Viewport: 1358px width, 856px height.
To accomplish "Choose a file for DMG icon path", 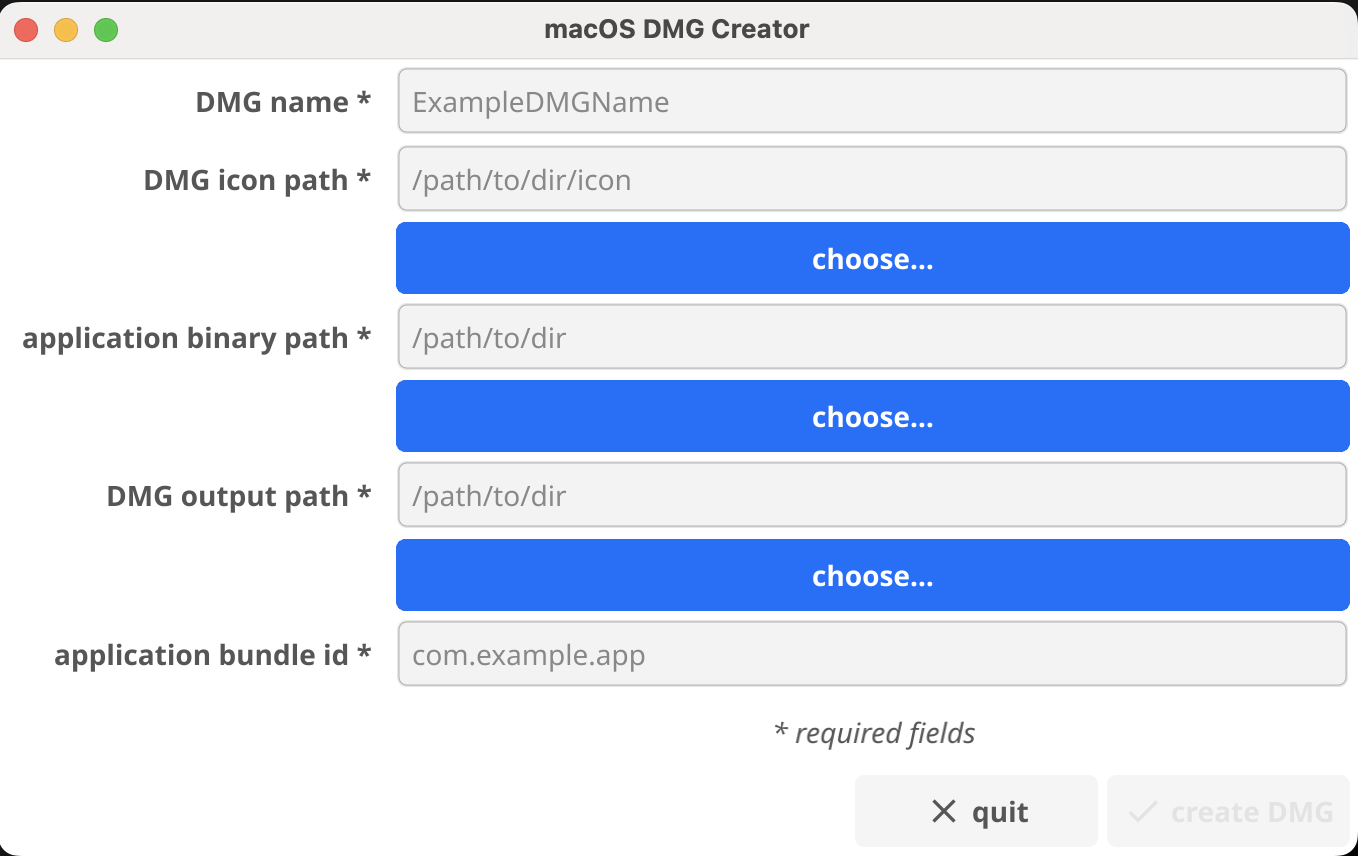I will pyautogui.click(x=872, y=258).
